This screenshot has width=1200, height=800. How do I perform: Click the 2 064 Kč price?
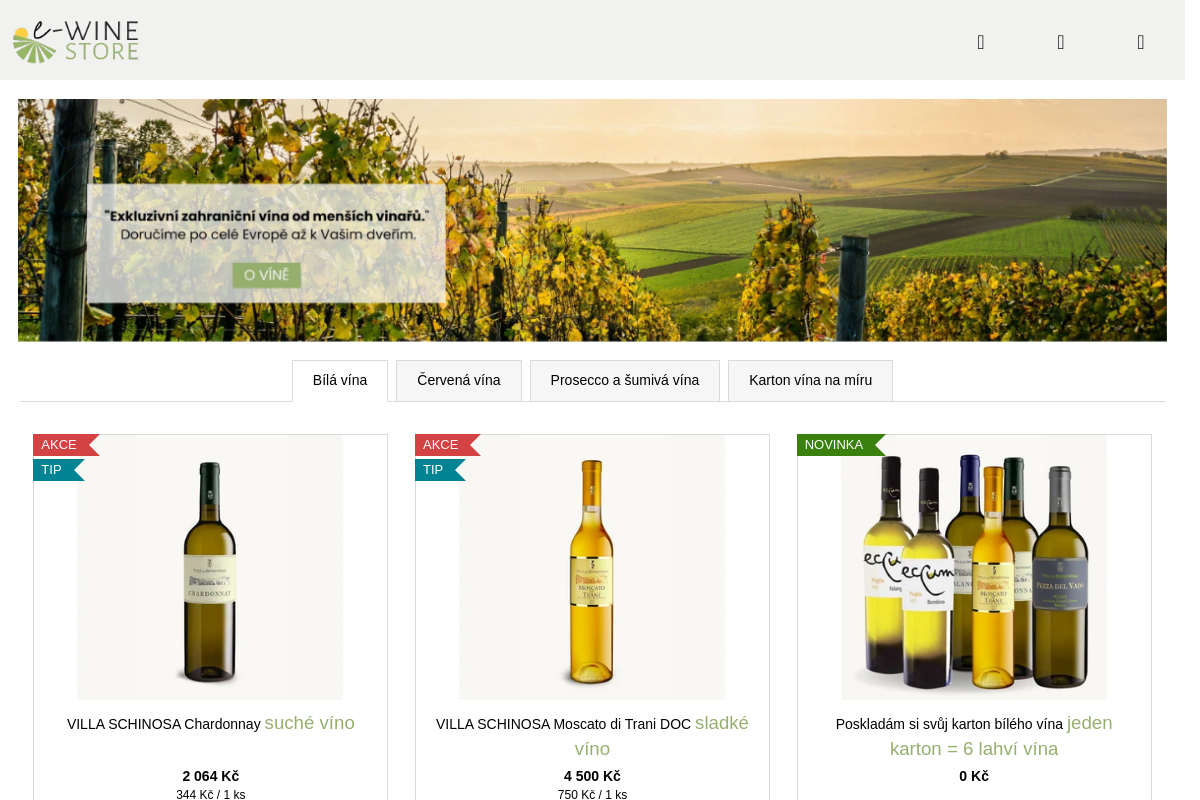coord(210,776)
